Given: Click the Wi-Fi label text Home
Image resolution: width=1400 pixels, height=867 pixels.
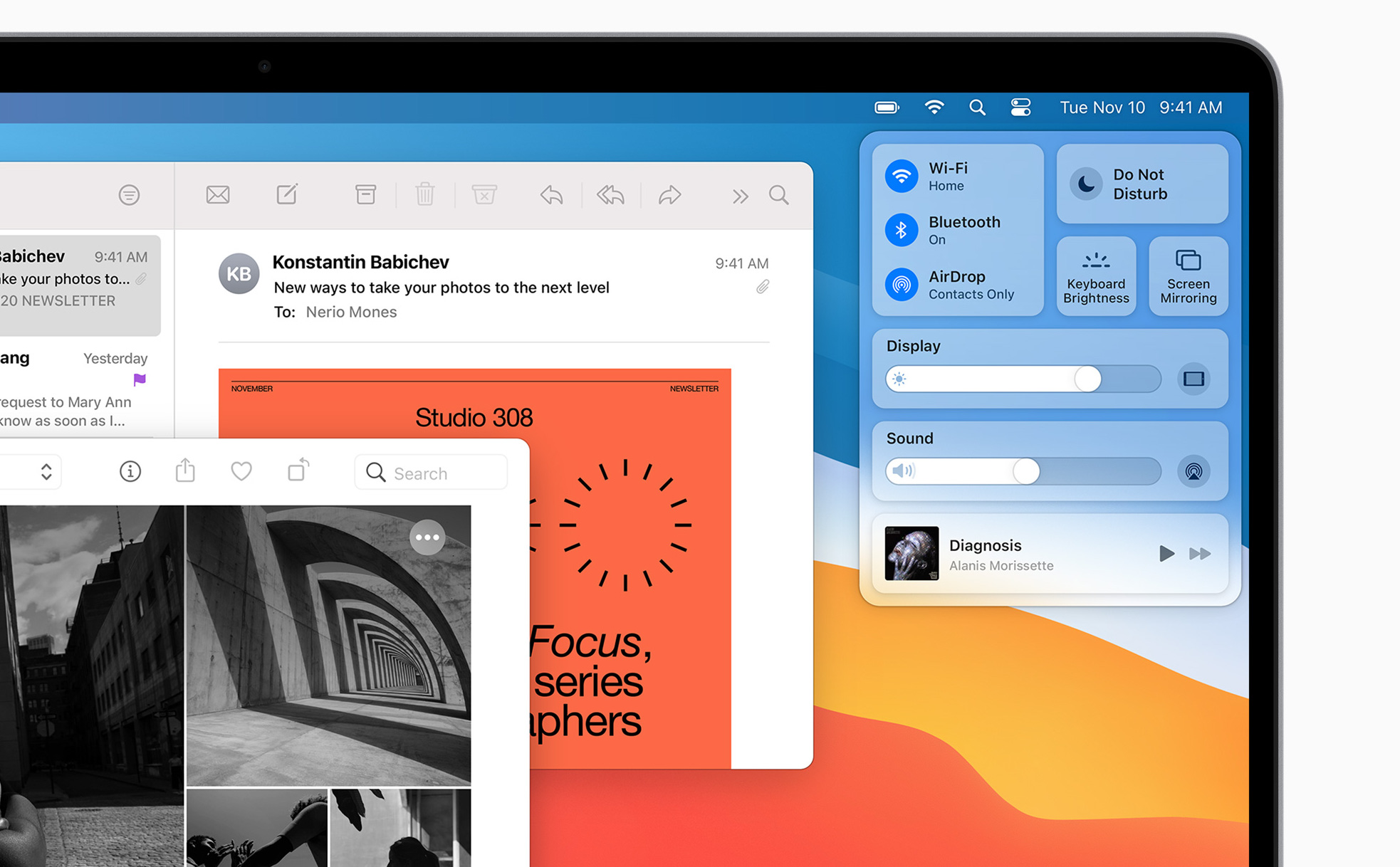Looking at the screenshot, I should (946, 186).
